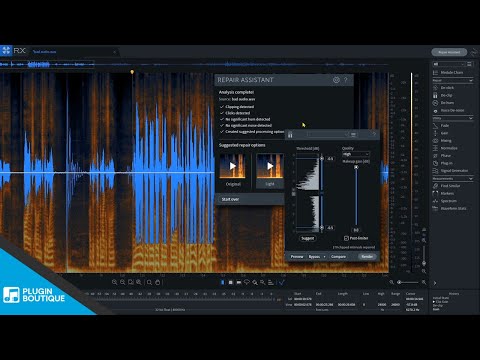Play the Light repair preview thumbnail
The image size is (480, 360).
pos(270,166)
